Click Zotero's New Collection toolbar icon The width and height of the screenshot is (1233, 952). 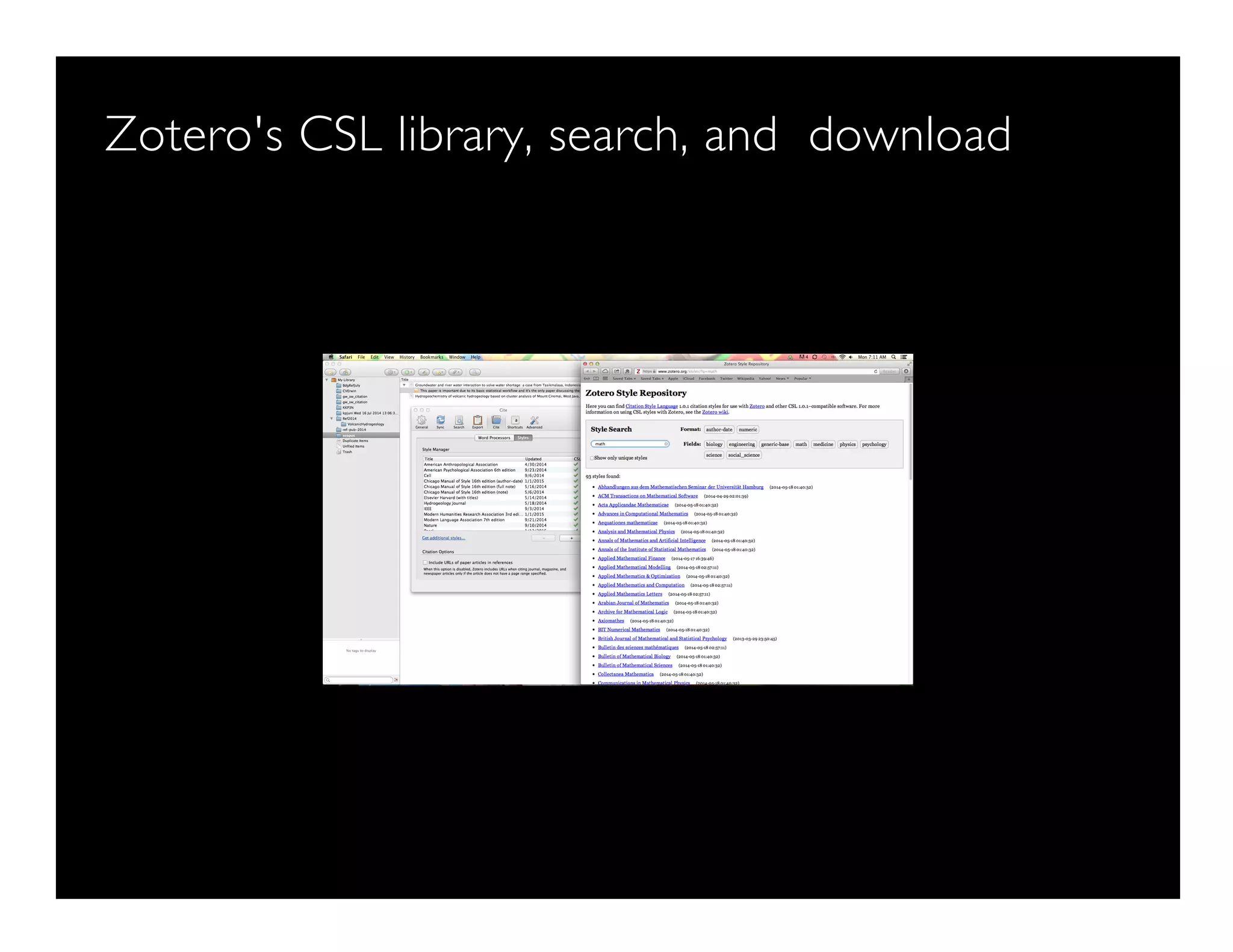click(x=331, y=372)
